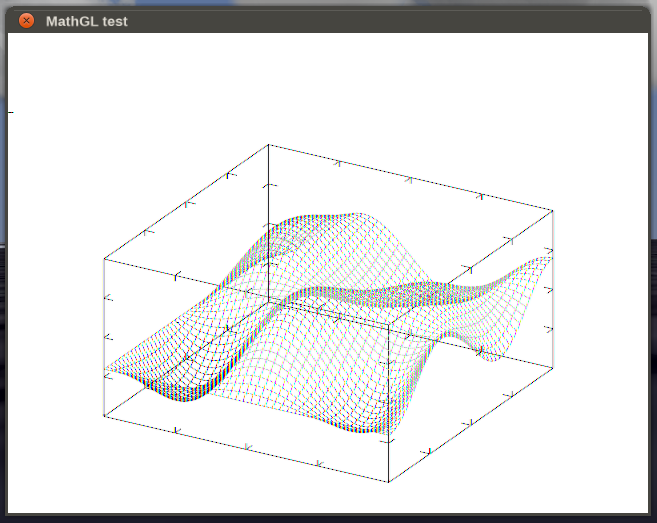657x523 pixels.
Task: Click the lower far-left corner of the bounding box
Action: (x=104, y=416)
